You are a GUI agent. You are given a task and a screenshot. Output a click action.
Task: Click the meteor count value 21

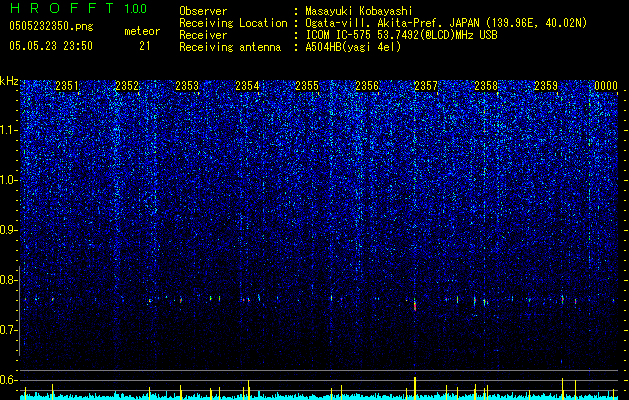[x=144, y=46]
